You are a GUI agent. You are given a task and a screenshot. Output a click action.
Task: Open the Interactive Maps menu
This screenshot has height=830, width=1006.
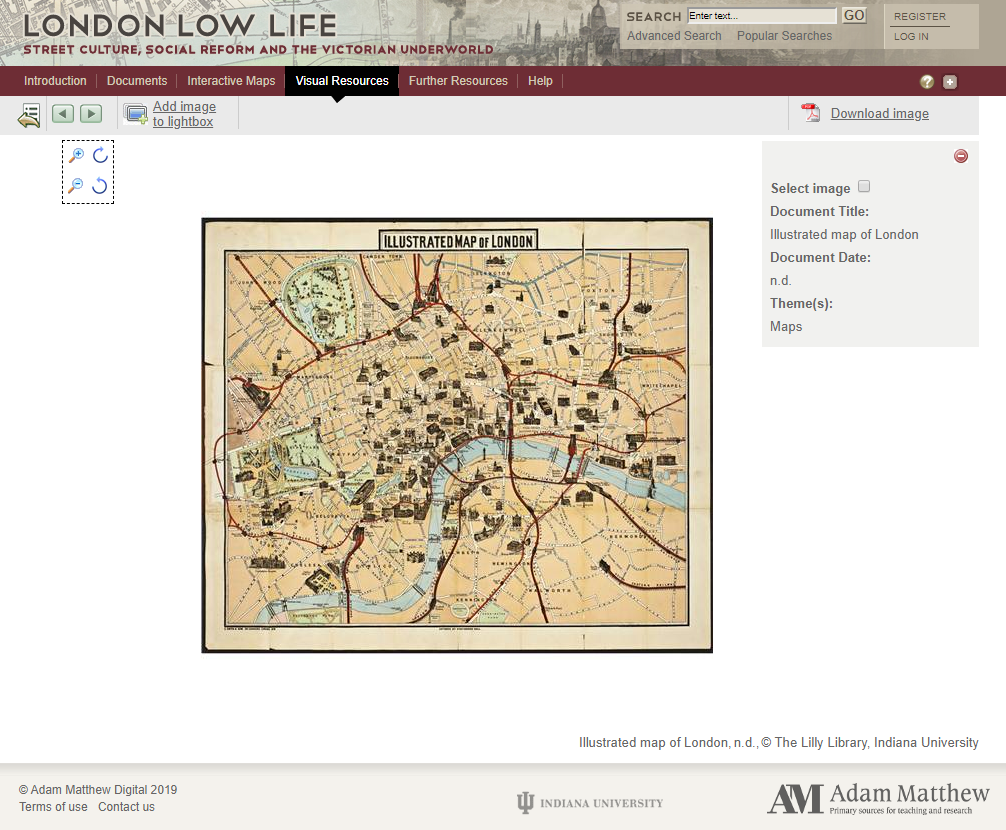(x=231, y=81)
